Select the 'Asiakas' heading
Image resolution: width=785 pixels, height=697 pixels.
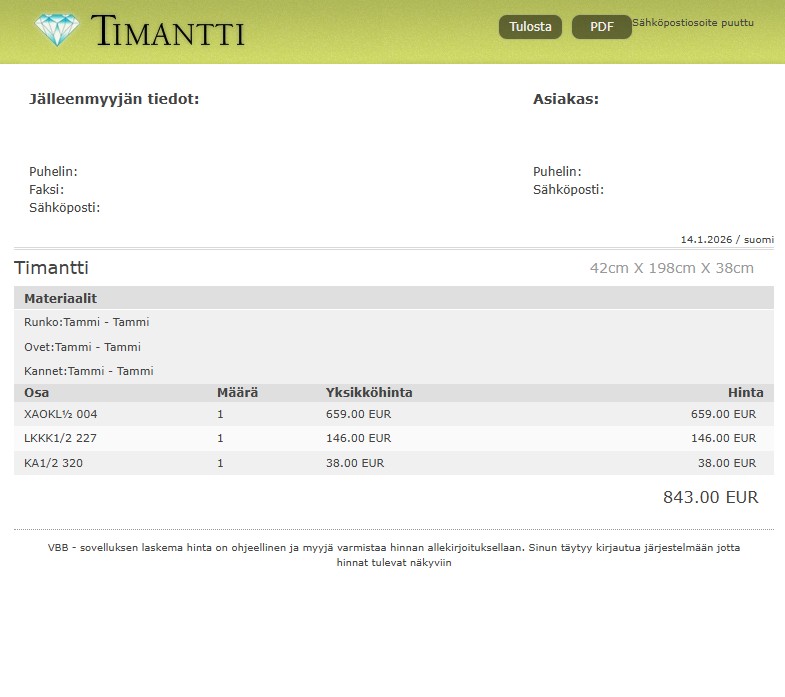click(565, 99)
